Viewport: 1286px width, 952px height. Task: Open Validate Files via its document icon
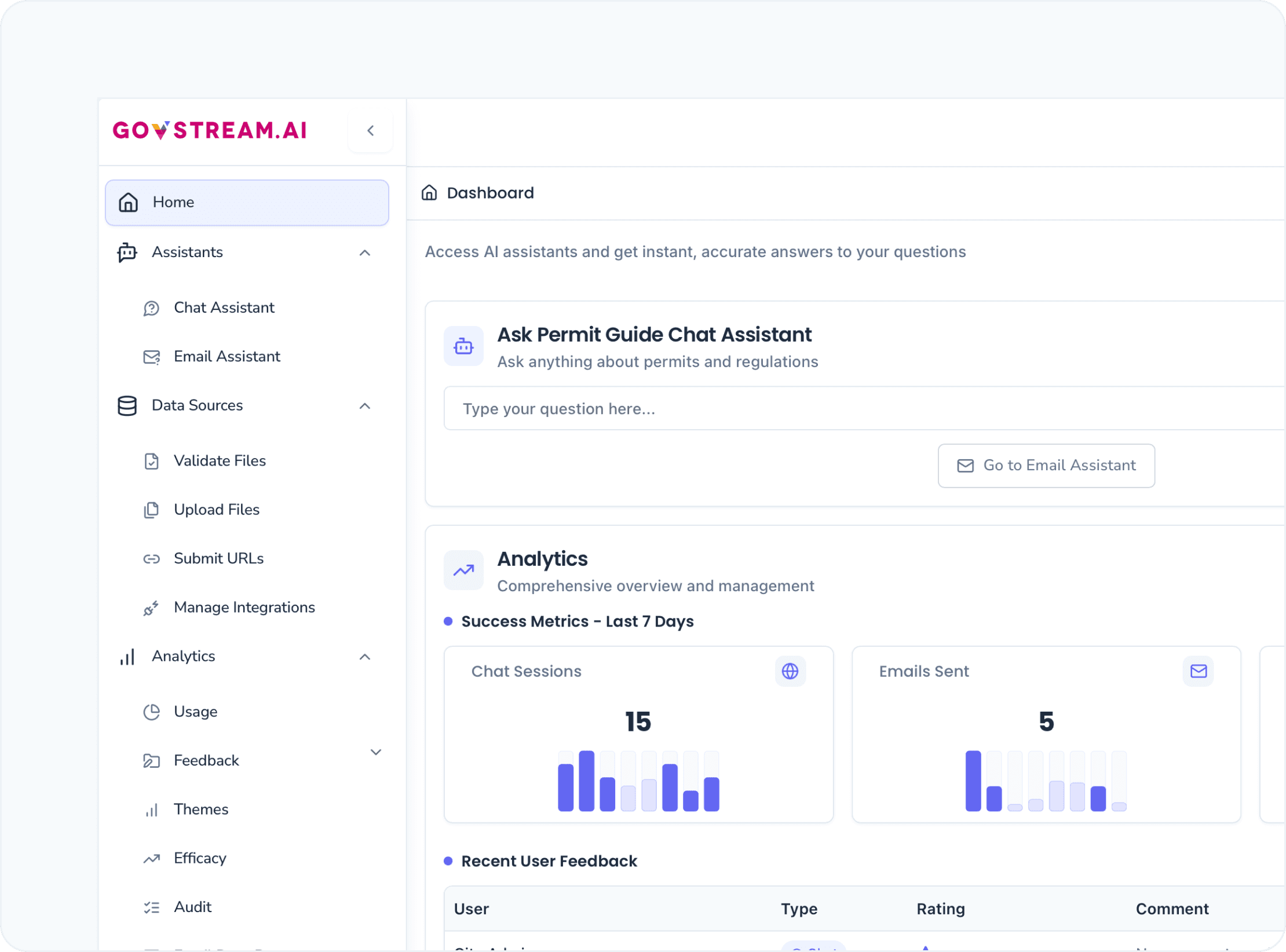pyautogui.click(x=151, y=461)
